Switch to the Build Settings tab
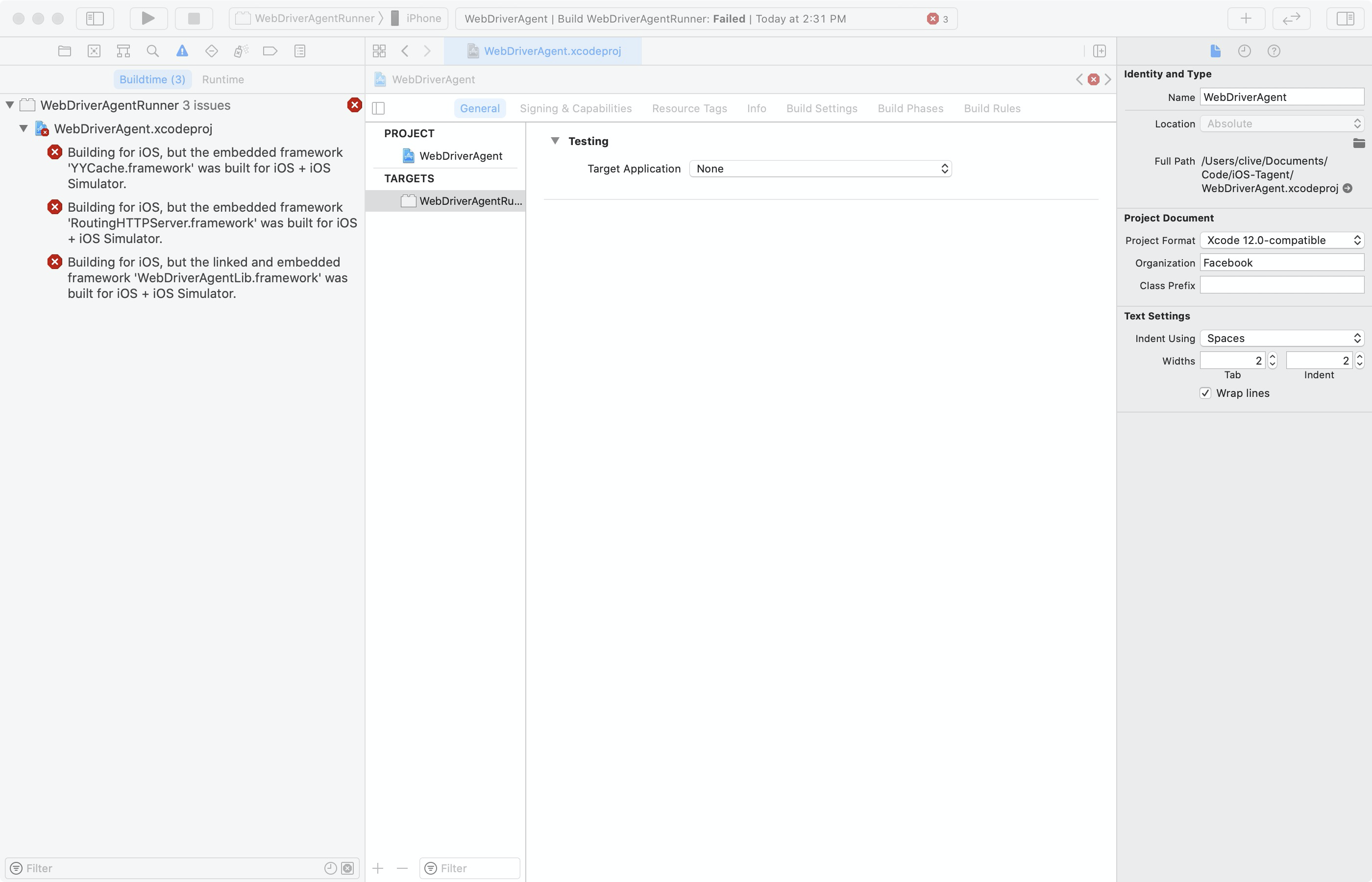Image resolution: width=1372 pixels, height=882 pixels. click(821, 108)
